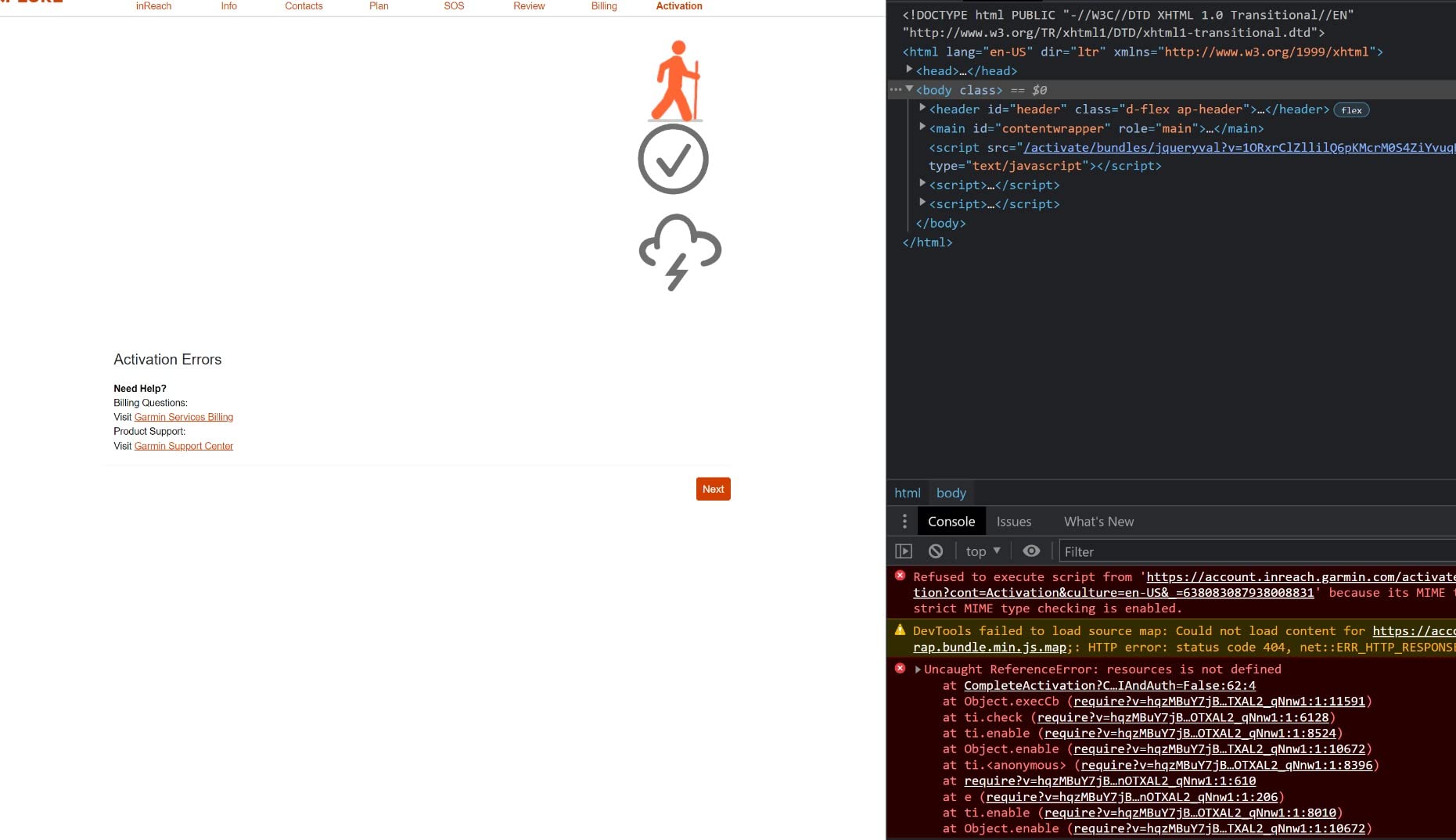Clear the console log
1456x840 pixels.
(936, 551)
